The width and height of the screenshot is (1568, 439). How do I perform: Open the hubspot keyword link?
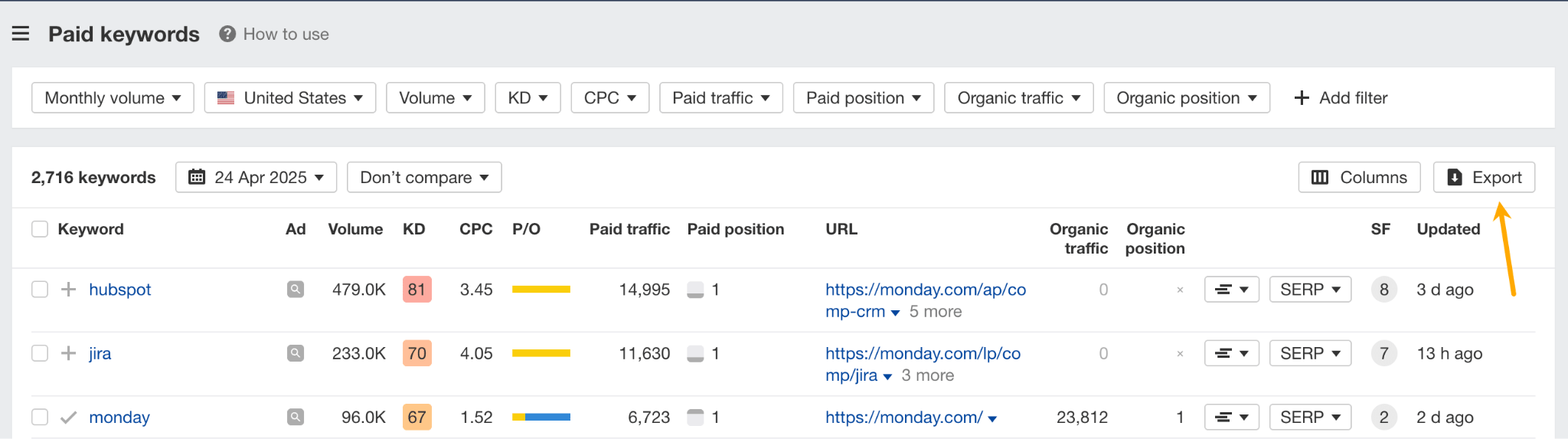point(120,290)
